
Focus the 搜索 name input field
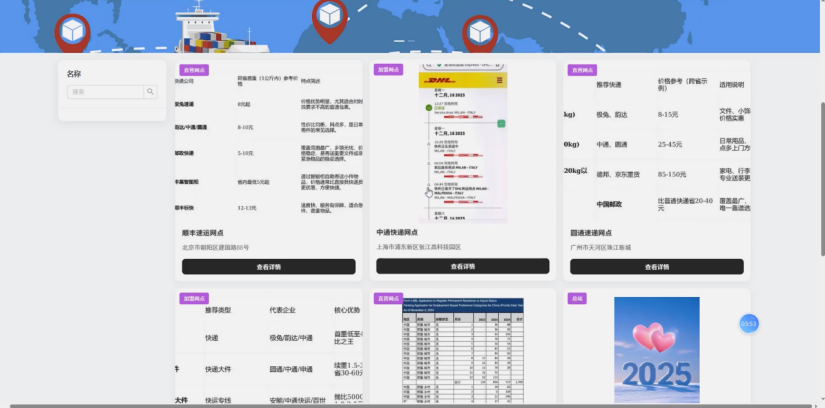point(105,92)
